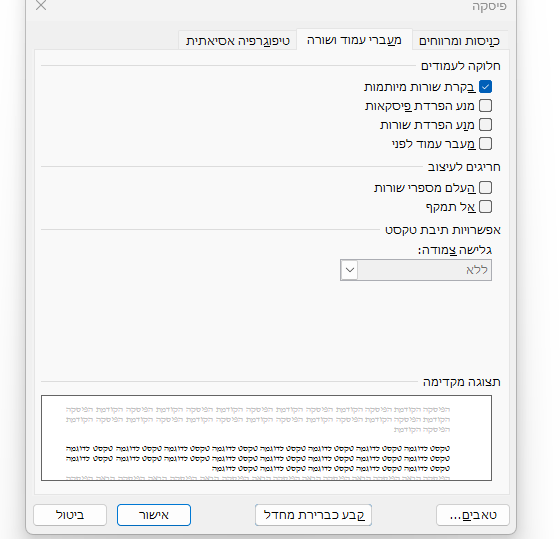Toggle העלם מספרי שורות checkbox
The image size is (560, 539).
click(x=485, y=188)
